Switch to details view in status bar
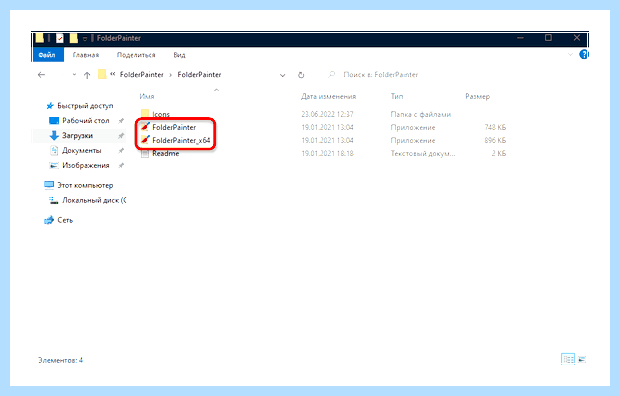Image resolution: width=620 pixels, height=396 pixels. 568,359
